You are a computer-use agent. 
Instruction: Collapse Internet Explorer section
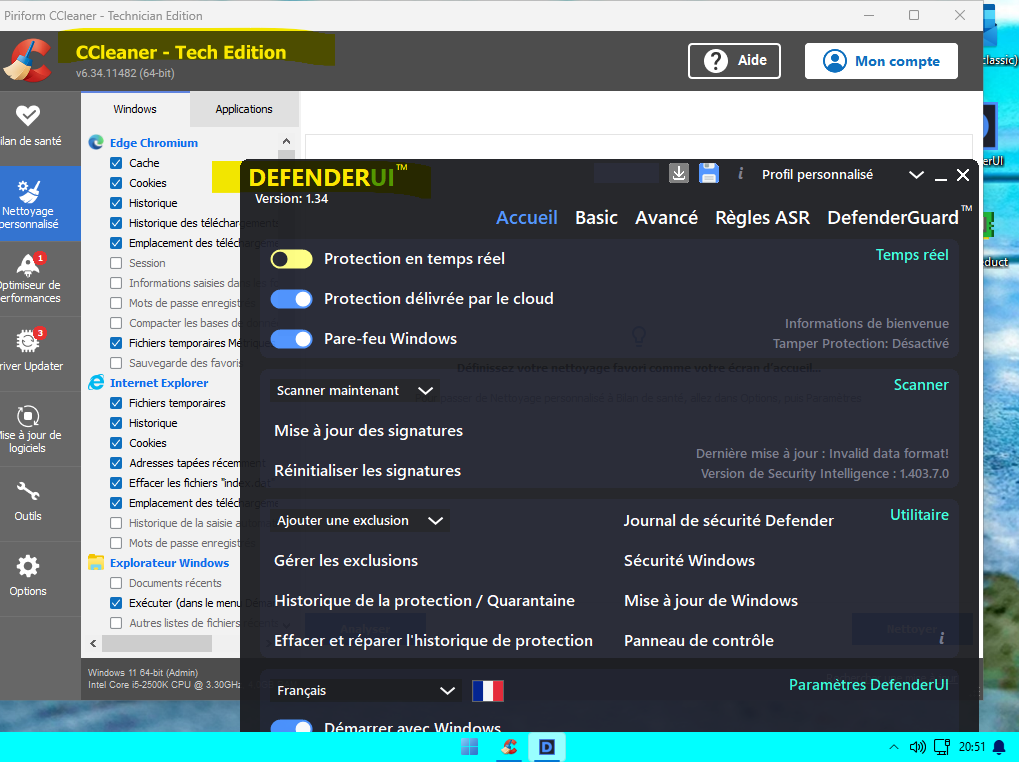(159, 383)
